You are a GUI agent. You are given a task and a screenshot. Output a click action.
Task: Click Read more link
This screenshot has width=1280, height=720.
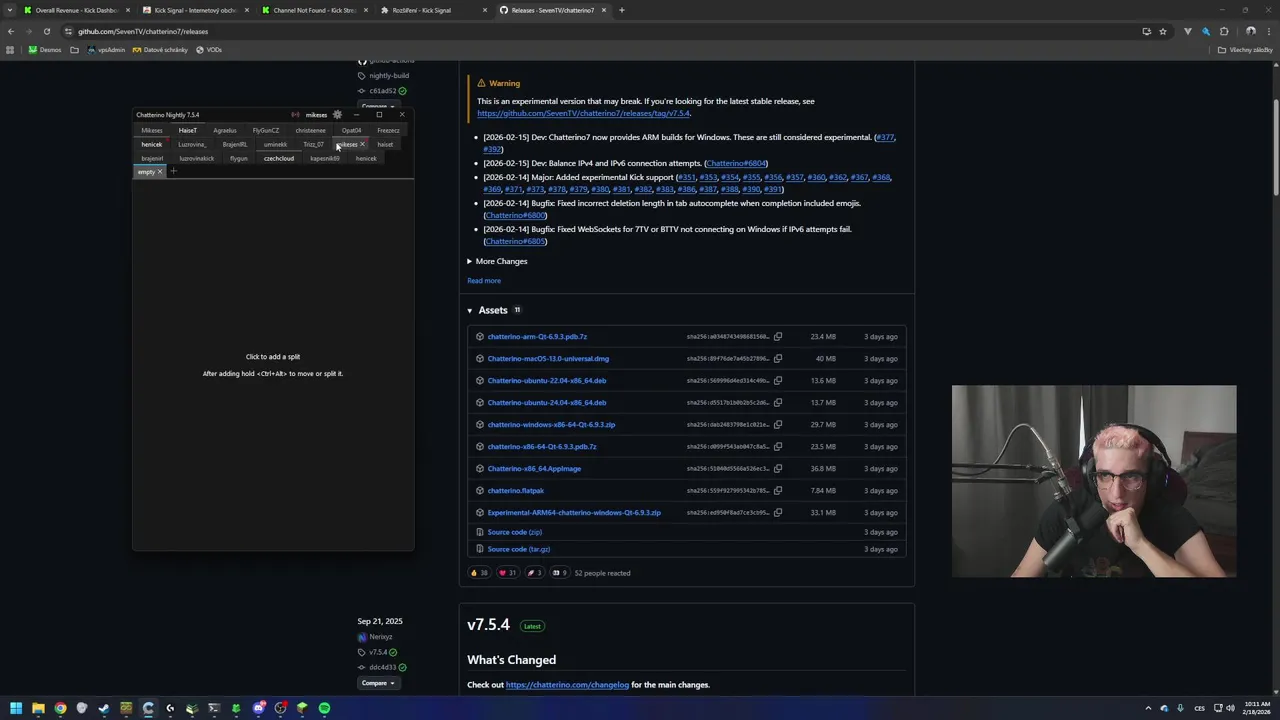pyautogui.click(x=484, y=281)
